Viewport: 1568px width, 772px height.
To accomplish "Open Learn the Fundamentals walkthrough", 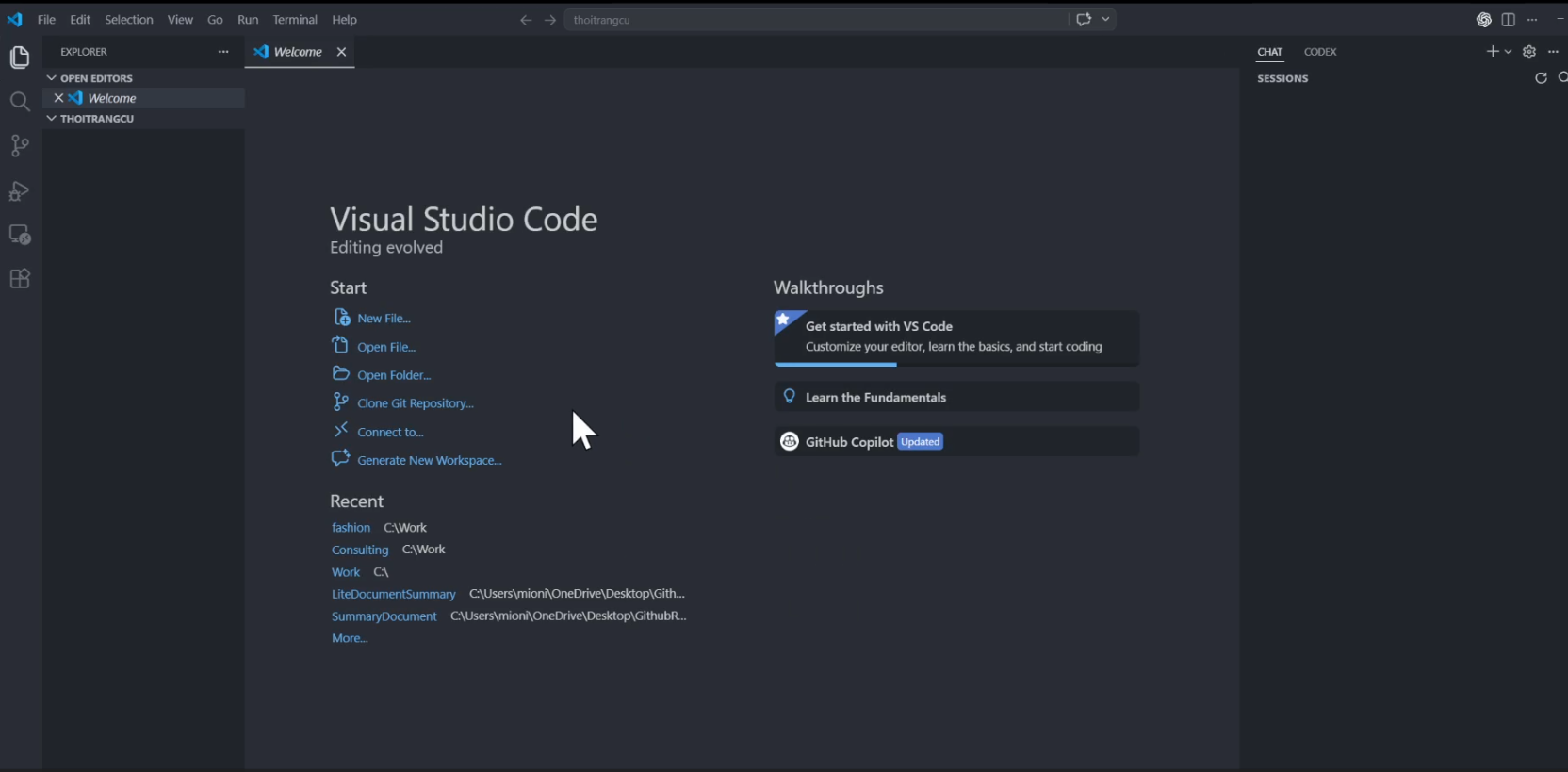I will coord(956,397).
